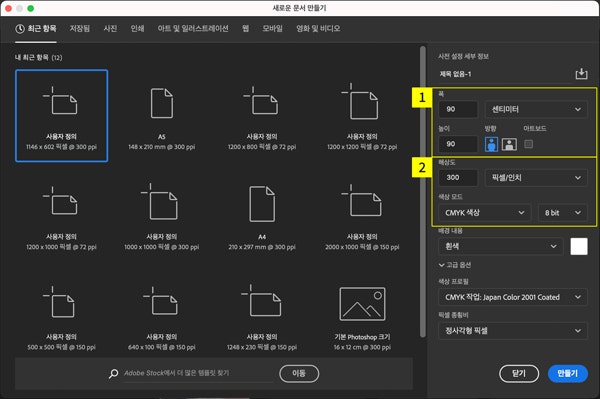Click the 이동 button next to search
600x399 pixels.
299,373
